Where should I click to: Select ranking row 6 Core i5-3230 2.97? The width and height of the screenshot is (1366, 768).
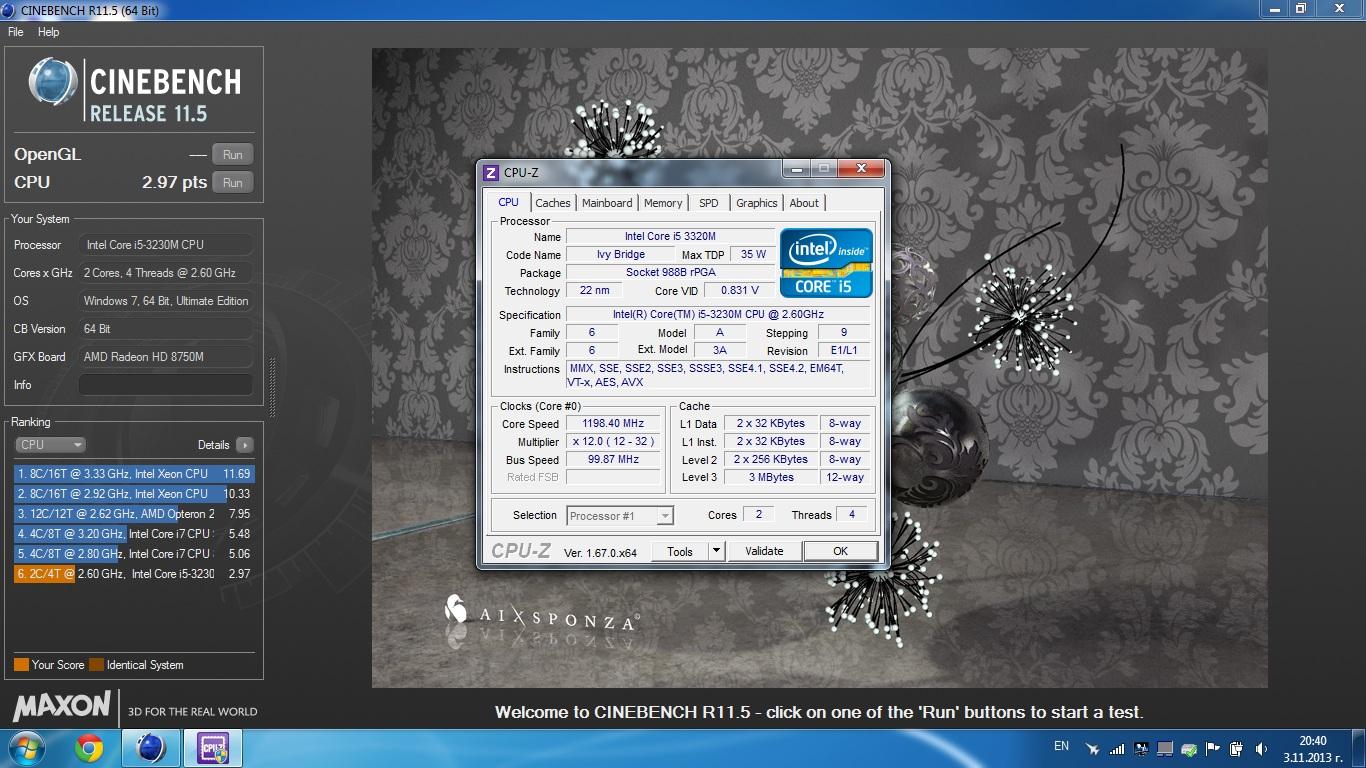tap(134, 574)
